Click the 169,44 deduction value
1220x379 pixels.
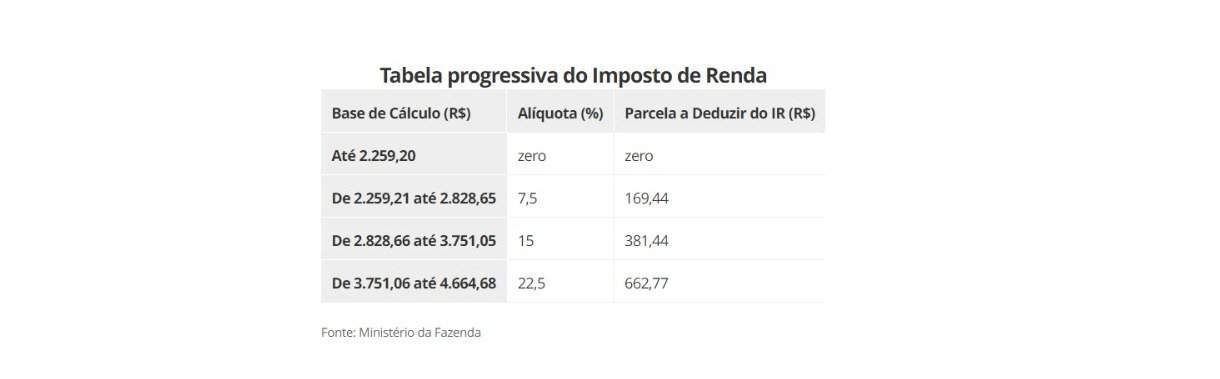(647, 198)
